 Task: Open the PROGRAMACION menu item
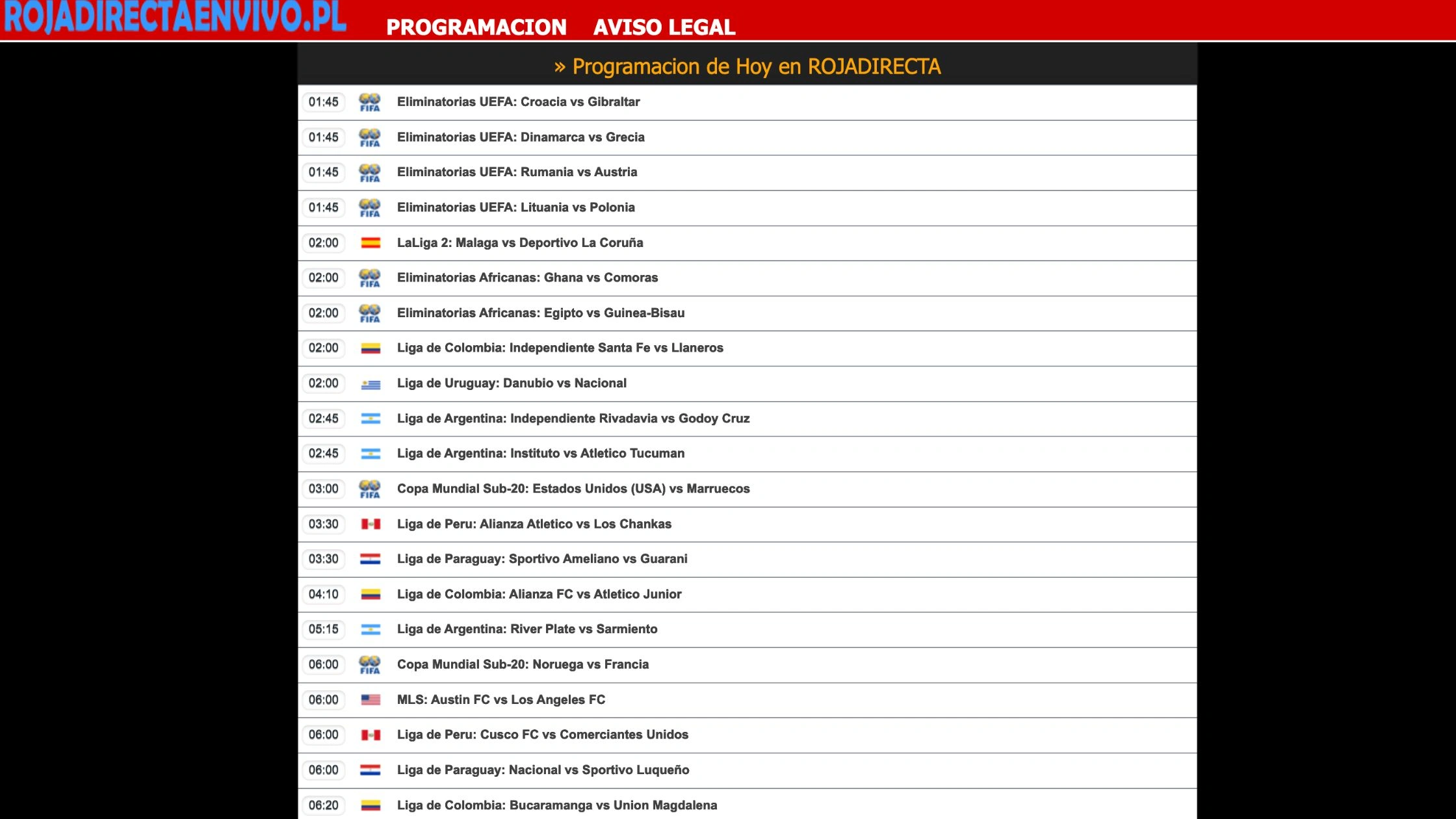coord(476,27)
